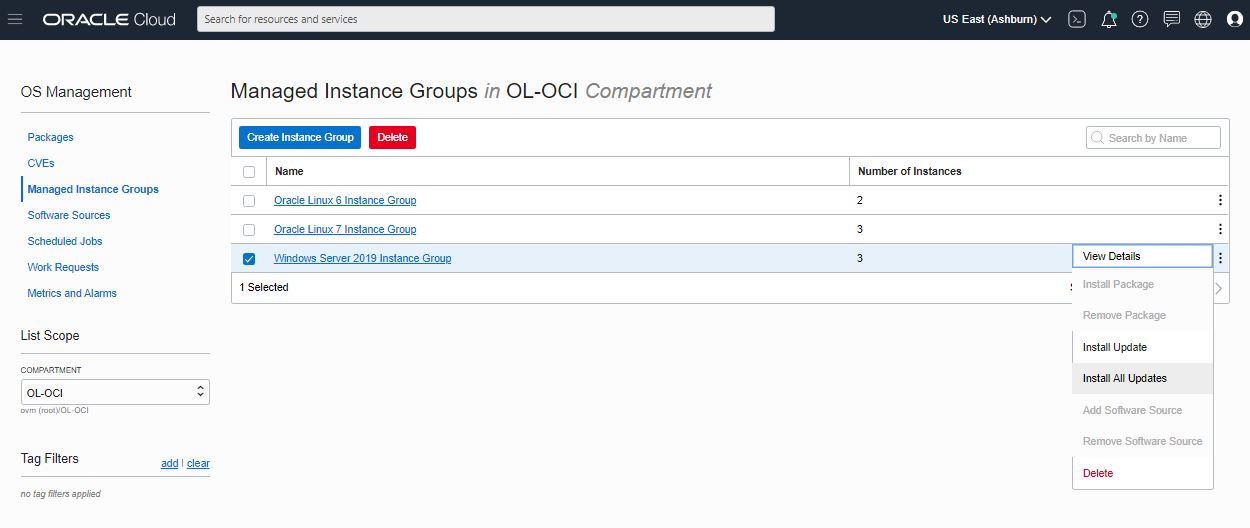Select Managed Instance Groups in sidebar
The width and height of the screenshot is (1250, 528).
click(93, 189)
